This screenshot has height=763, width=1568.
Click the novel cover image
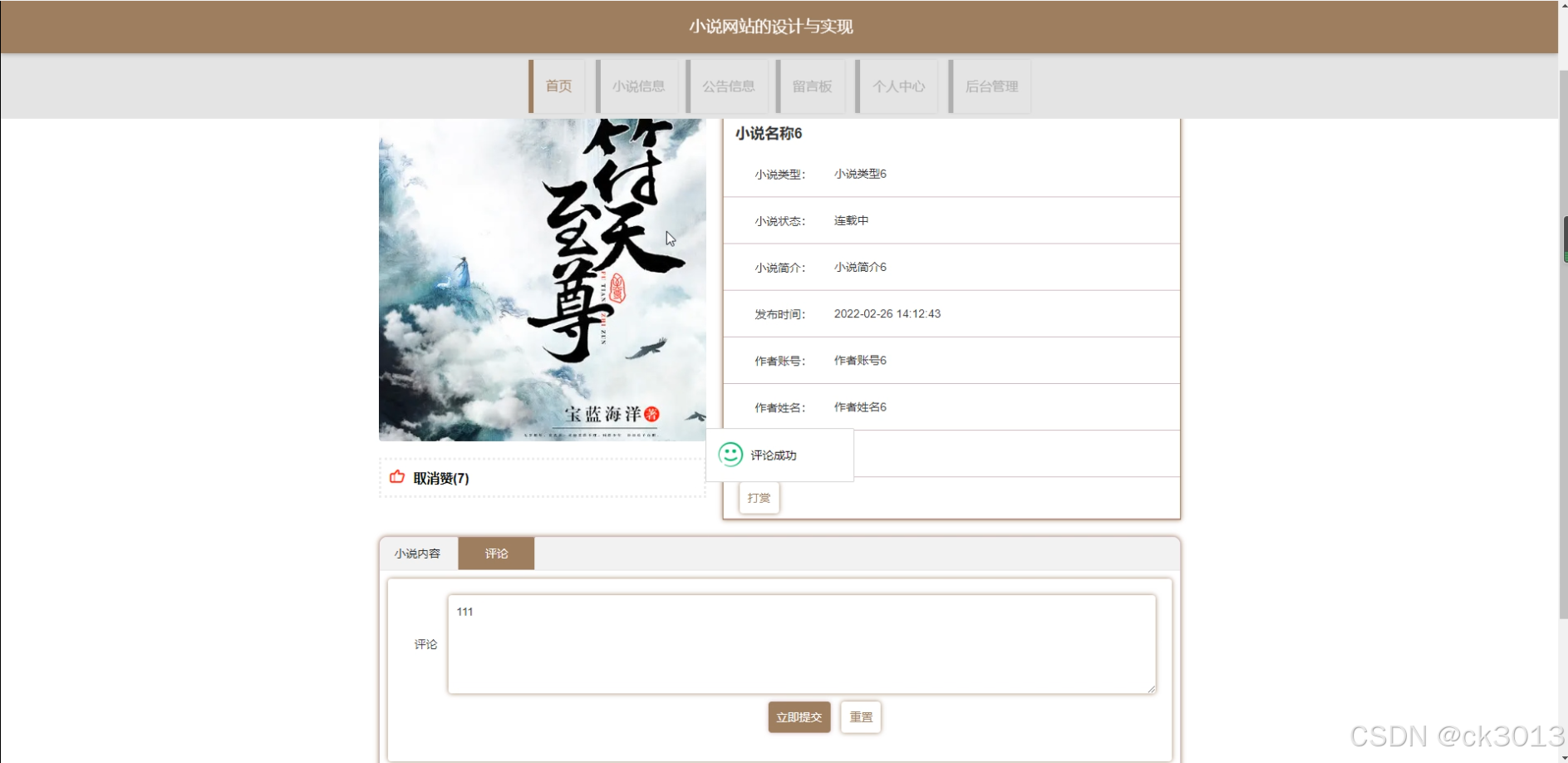point(543,279)
